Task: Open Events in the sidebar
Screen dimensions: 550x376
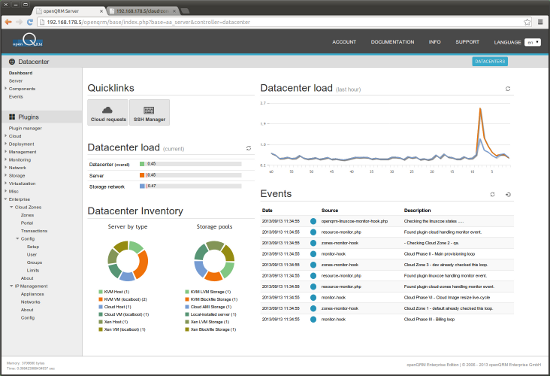Action: [x=16, y=96]
